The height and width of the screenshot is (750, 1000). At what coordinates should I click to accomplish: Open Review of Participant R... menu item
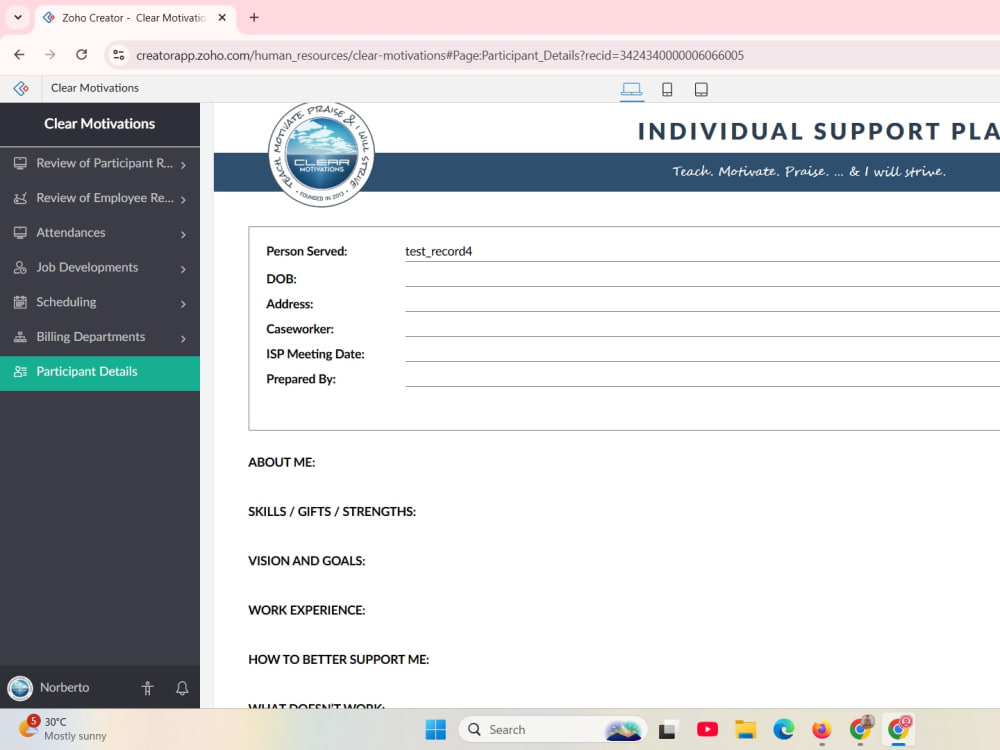pos(99,164)
